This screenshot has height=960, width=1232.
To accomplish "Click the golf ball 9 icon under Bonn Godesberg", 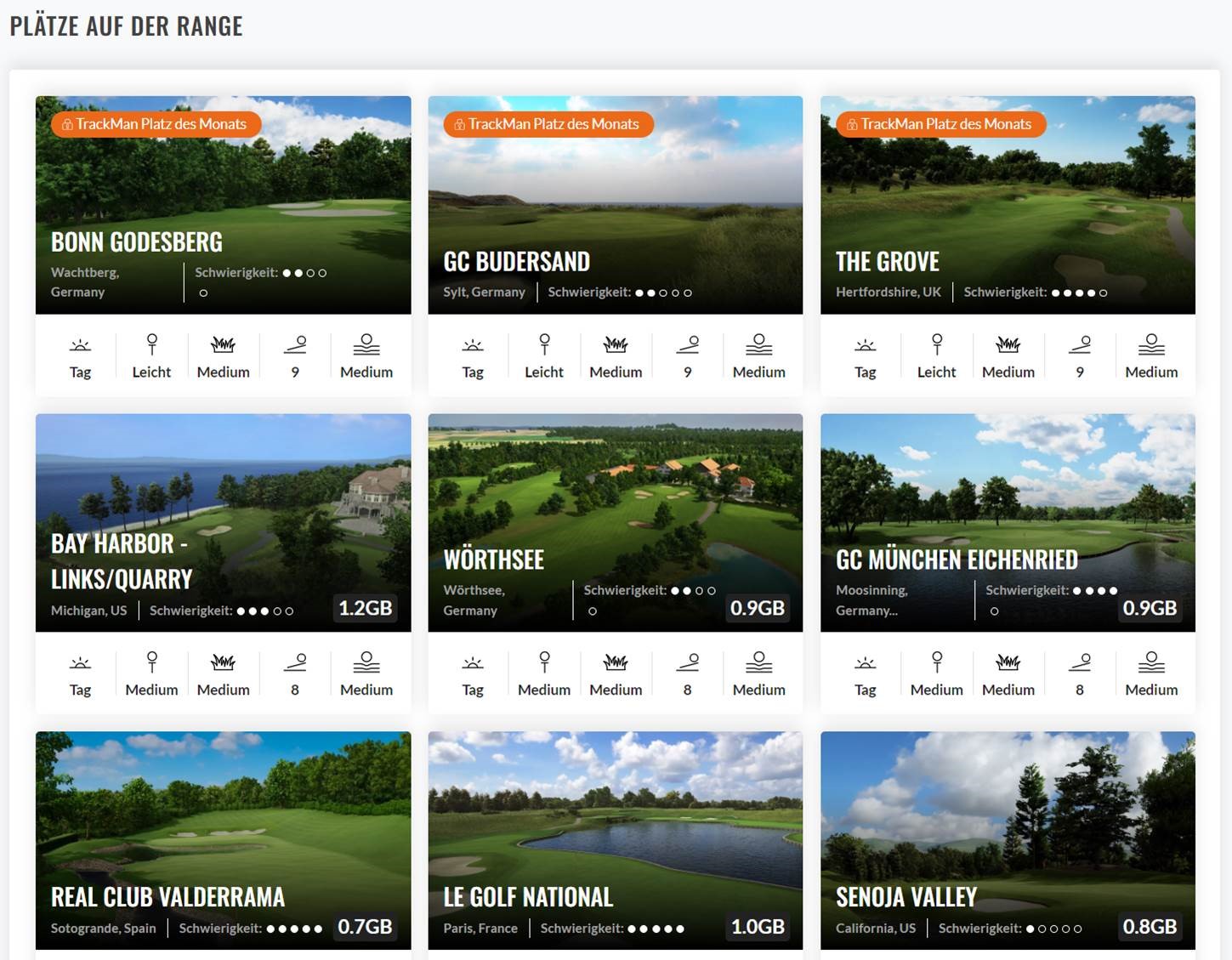I will [295, 344].
